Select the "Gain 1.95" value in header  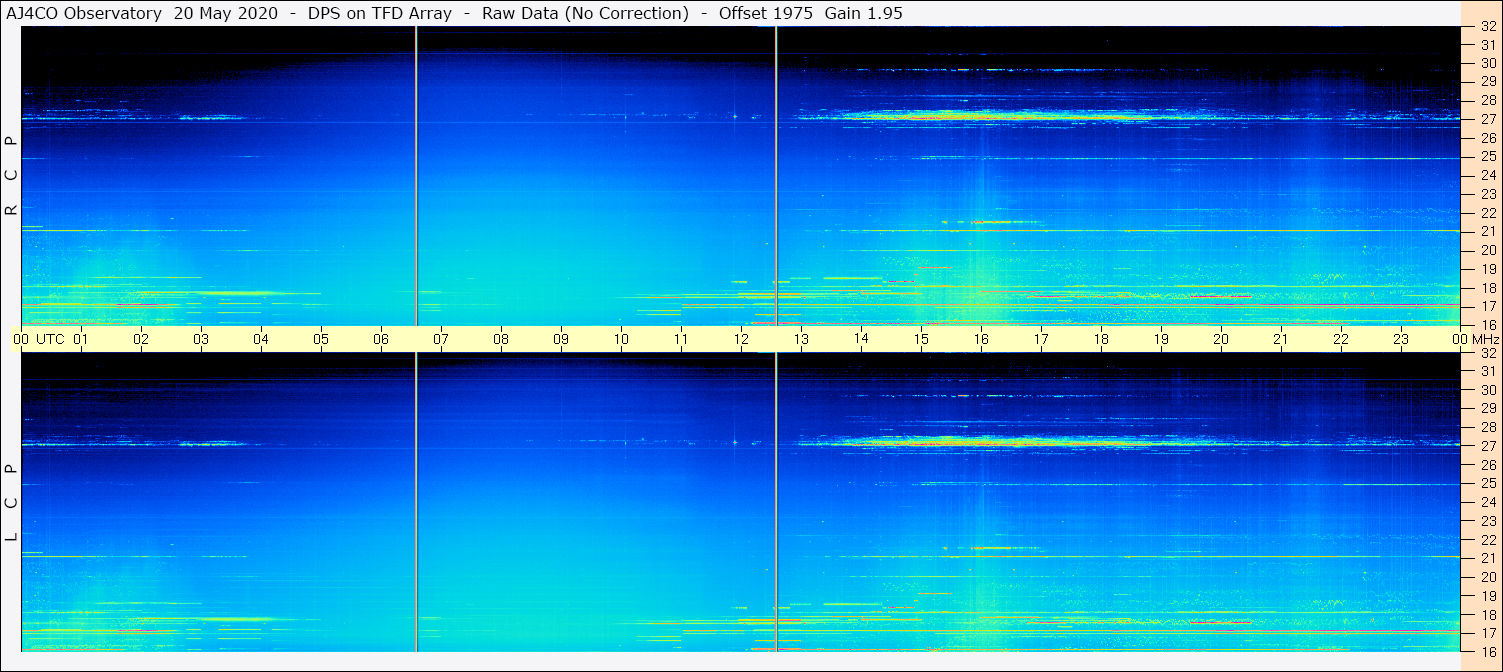(x=863, y=13)
